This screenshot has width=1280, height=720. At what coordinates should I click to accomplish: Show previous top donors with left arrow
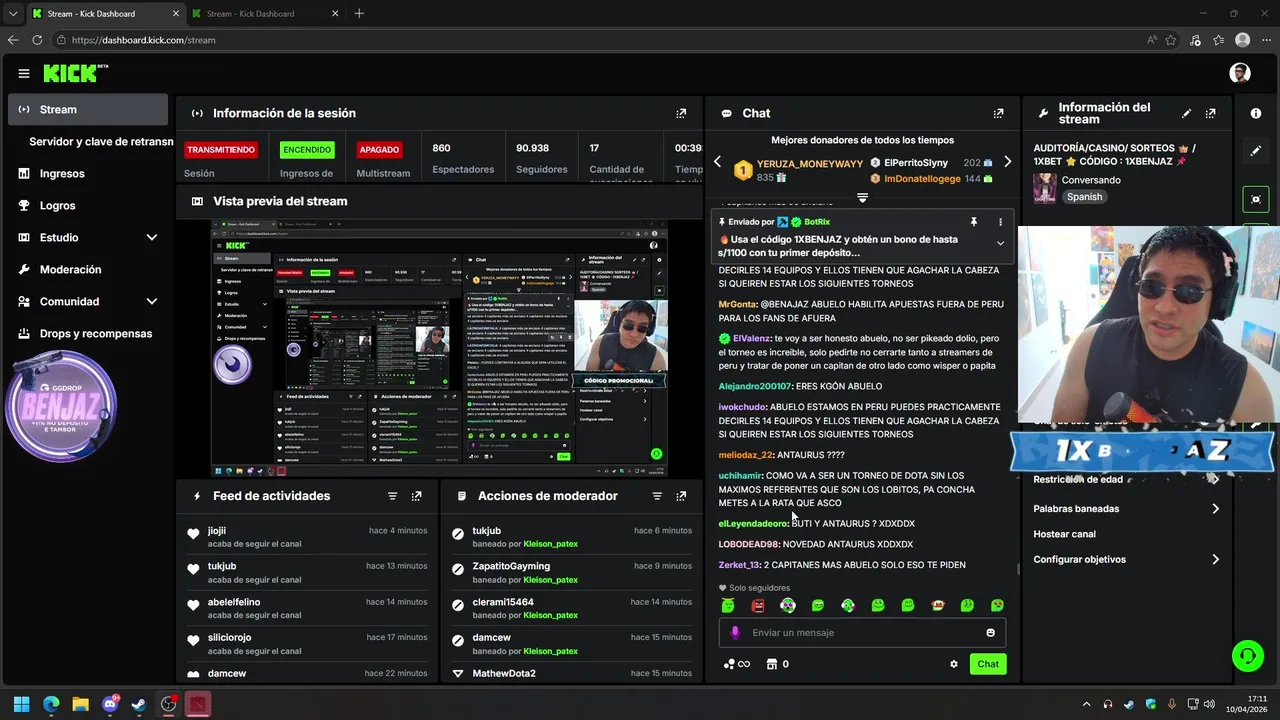[717, 162]
